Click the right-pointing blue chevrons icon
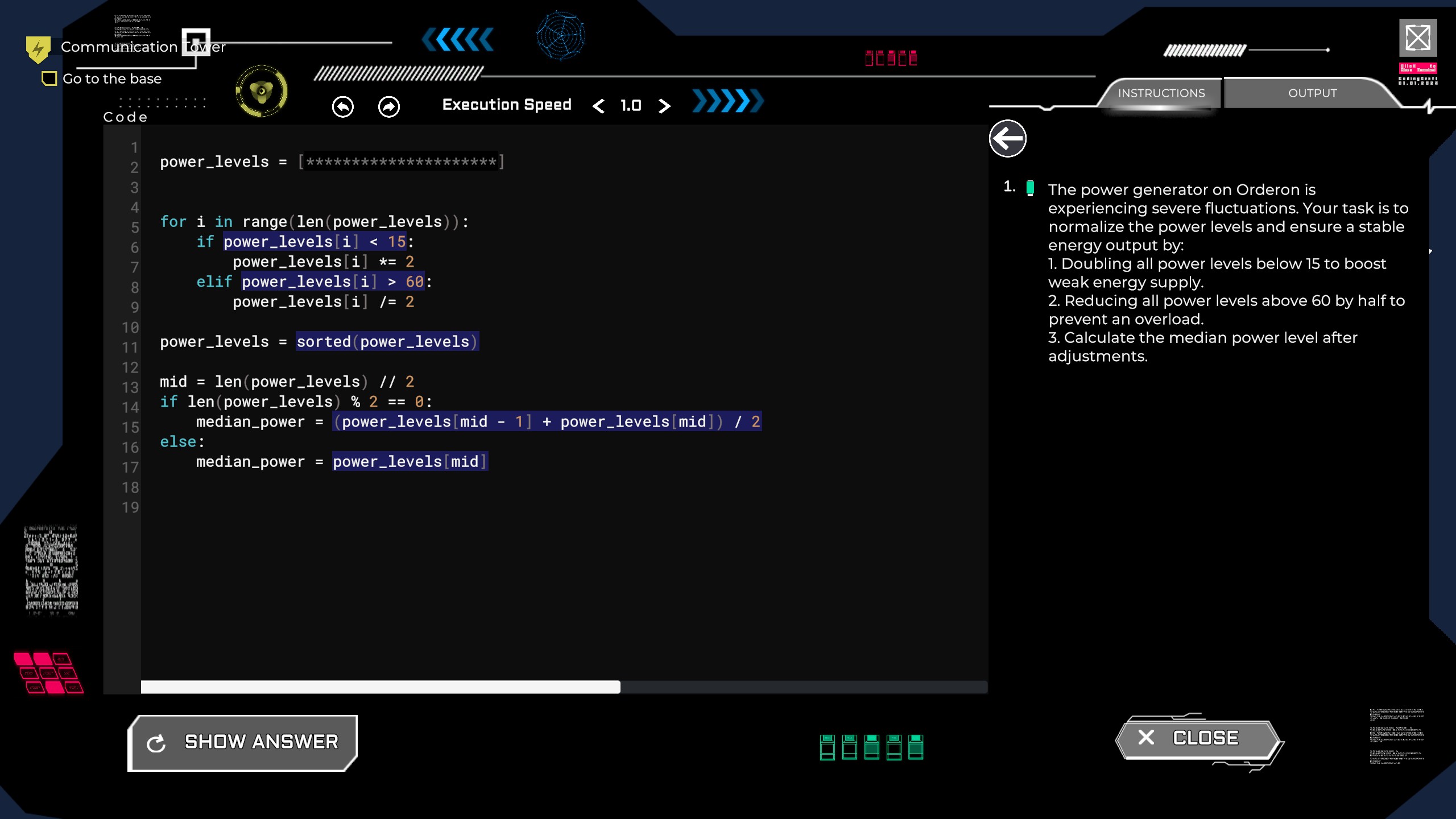 [727, 101]
